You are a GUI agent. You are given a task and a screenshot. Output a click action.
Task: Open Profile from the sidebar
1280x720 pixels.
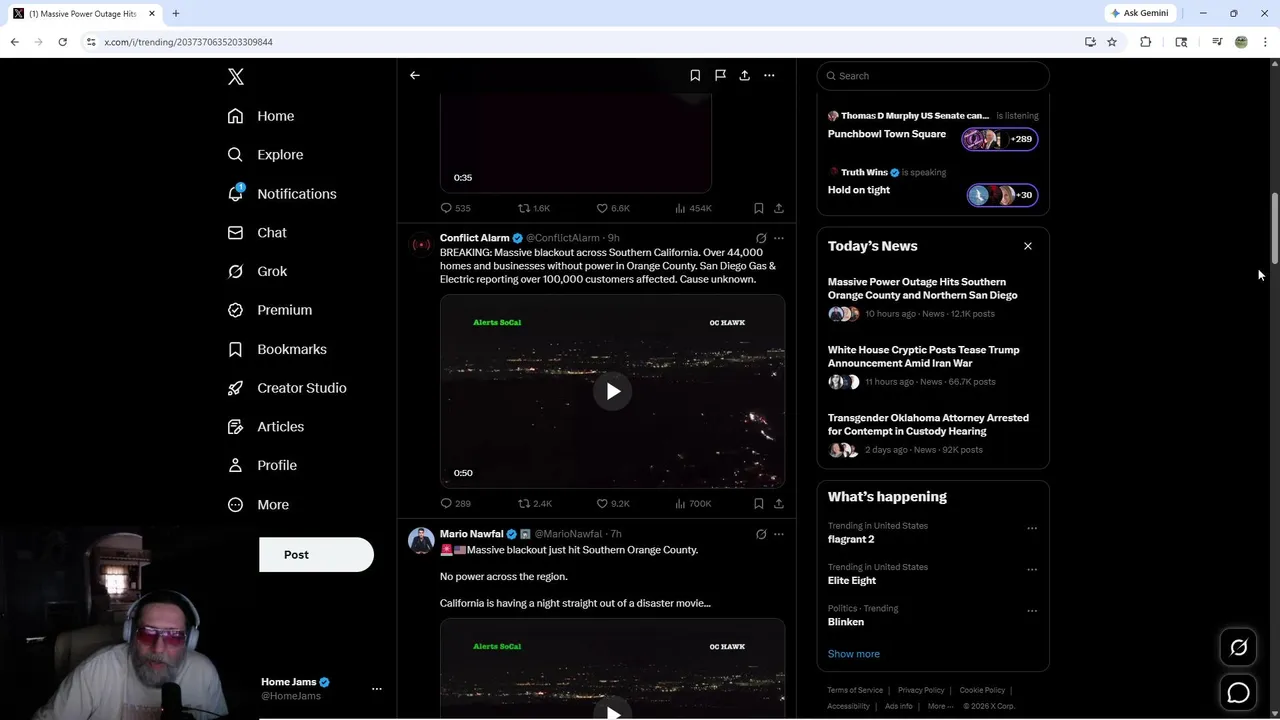262,466
